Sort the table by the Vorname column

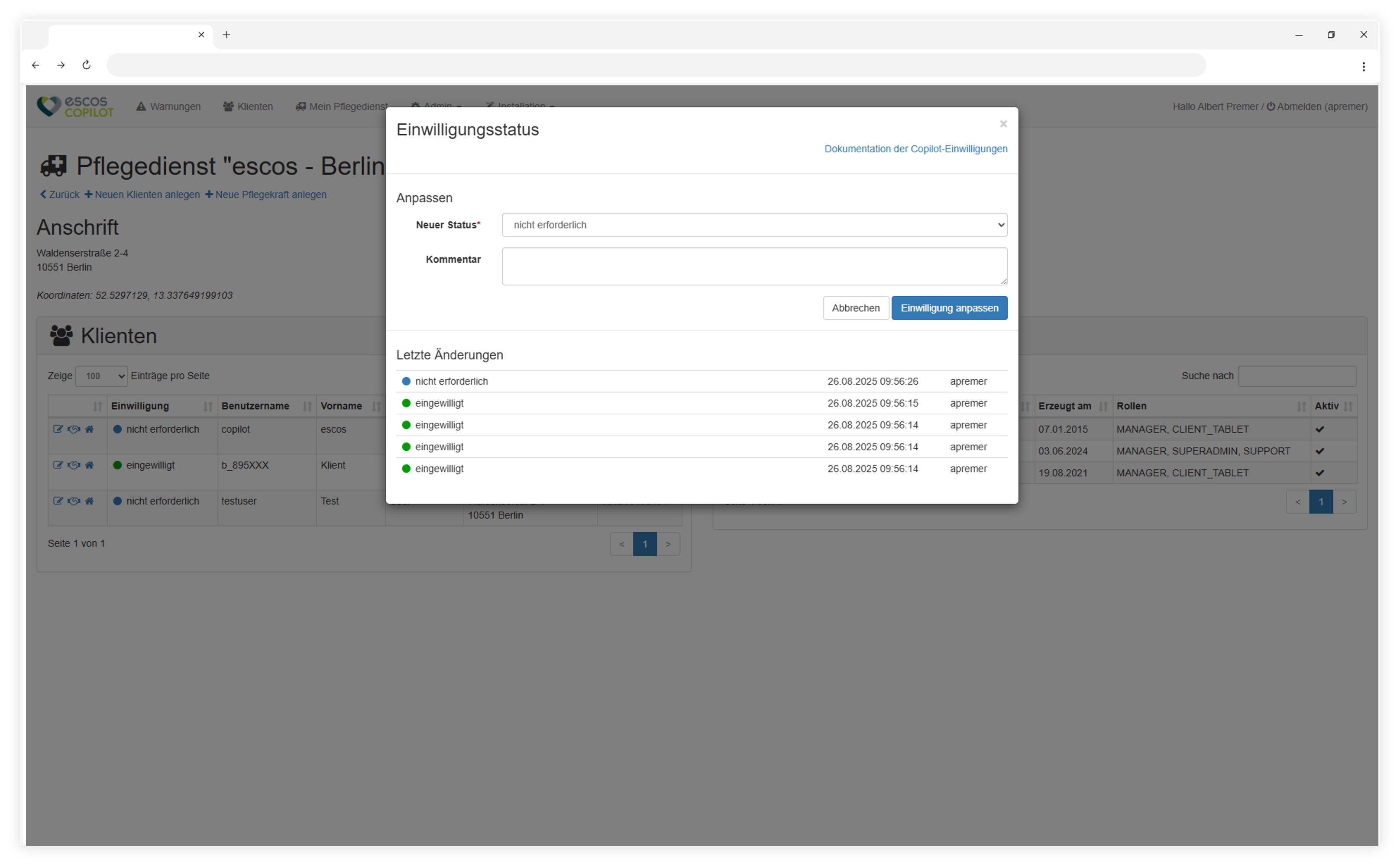[x=350, y=406]
